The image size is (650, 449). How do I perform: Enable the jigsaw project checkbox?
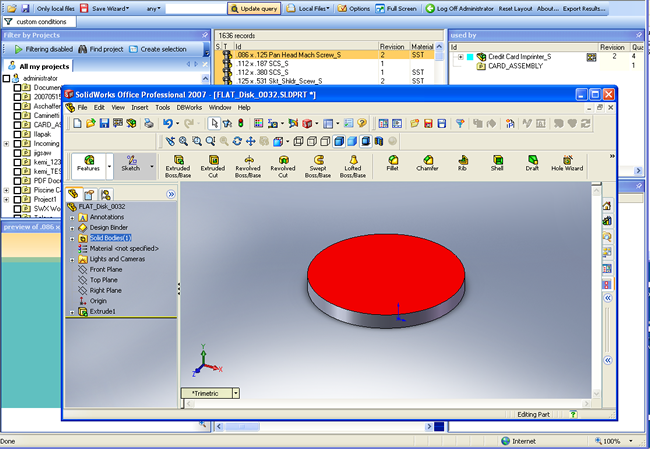[17, 153]
